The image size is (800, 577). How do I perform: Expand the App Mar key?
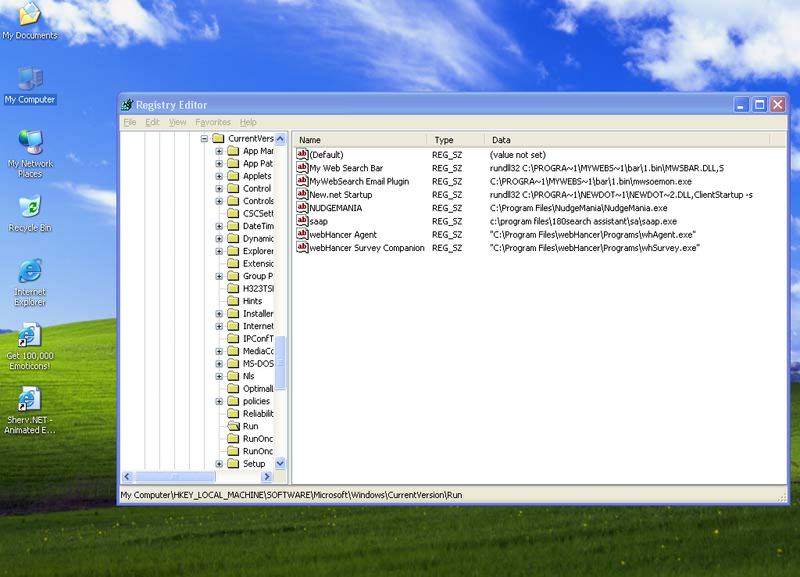coord(219,151)
